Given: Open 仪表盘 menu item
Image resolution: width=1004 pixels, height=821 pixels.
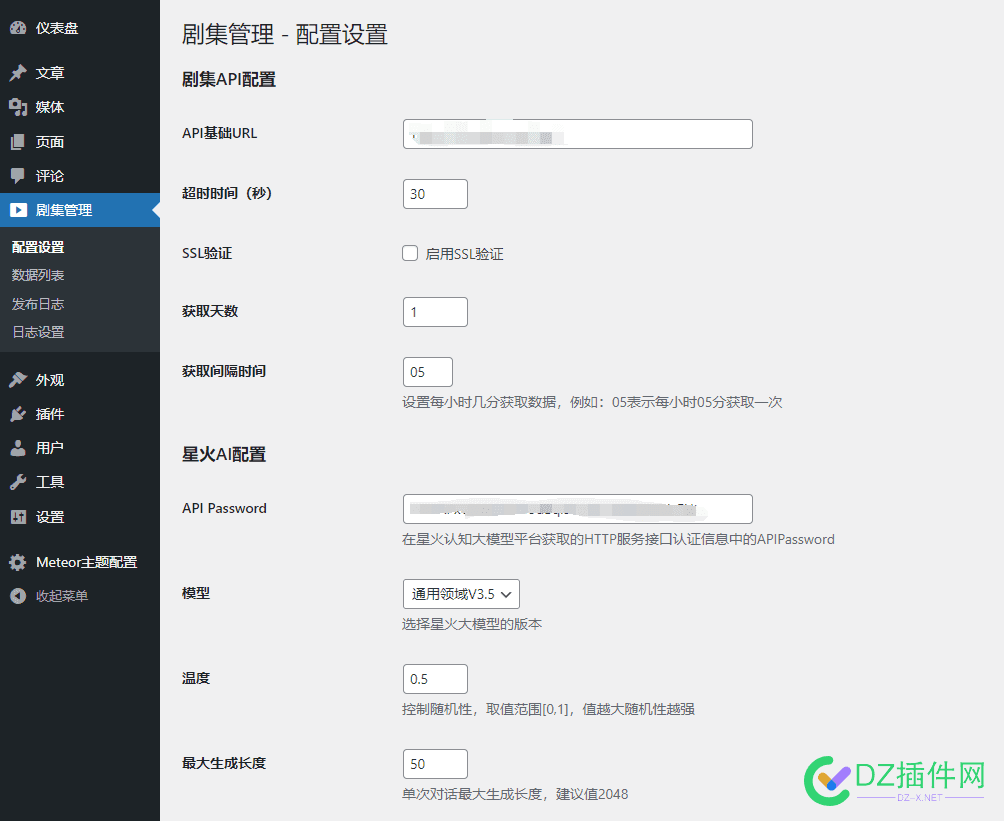Looking at the screenshot, I should (79, 28).
